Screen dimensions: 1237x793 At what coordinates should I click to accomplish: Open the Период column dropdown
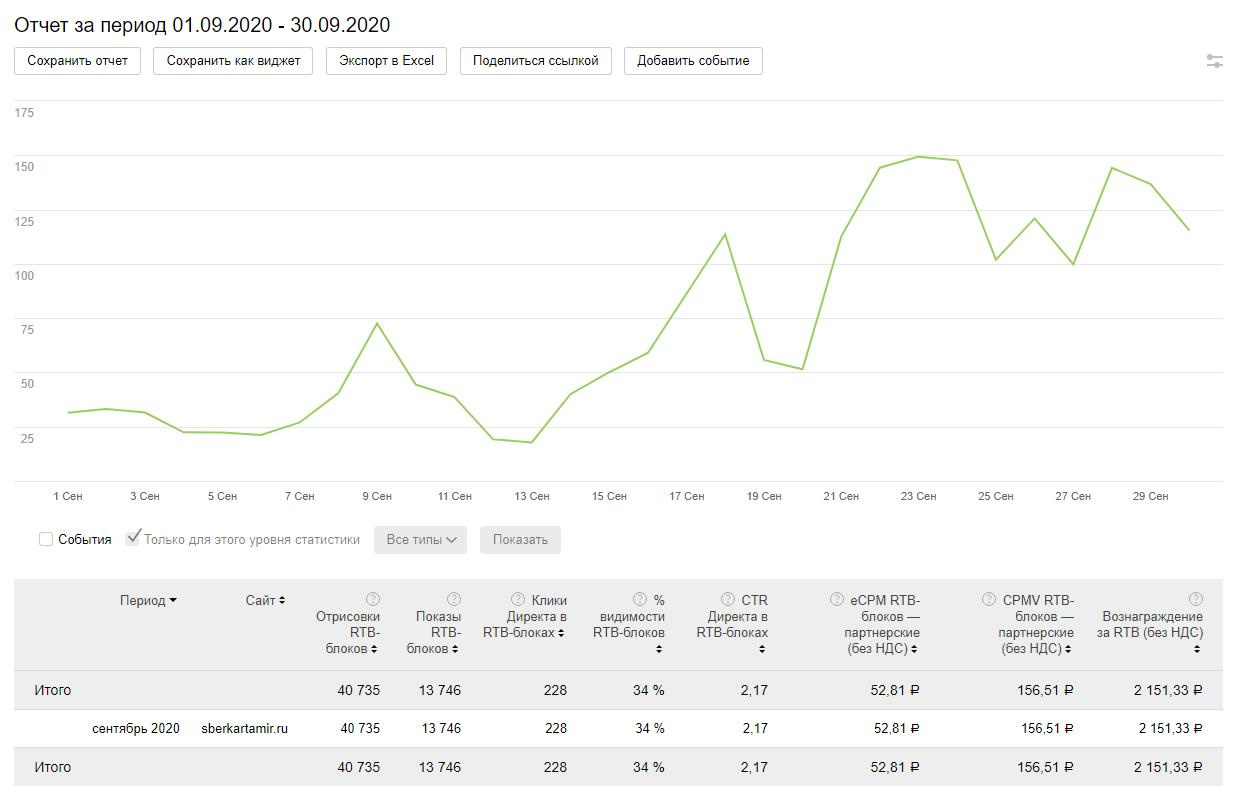(x=148, y=600)
